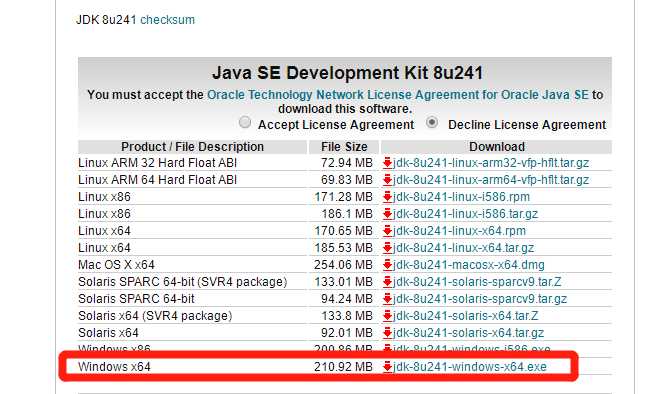
Task: Click the Product / File Description column header
Action: click(x=193, y=147)
